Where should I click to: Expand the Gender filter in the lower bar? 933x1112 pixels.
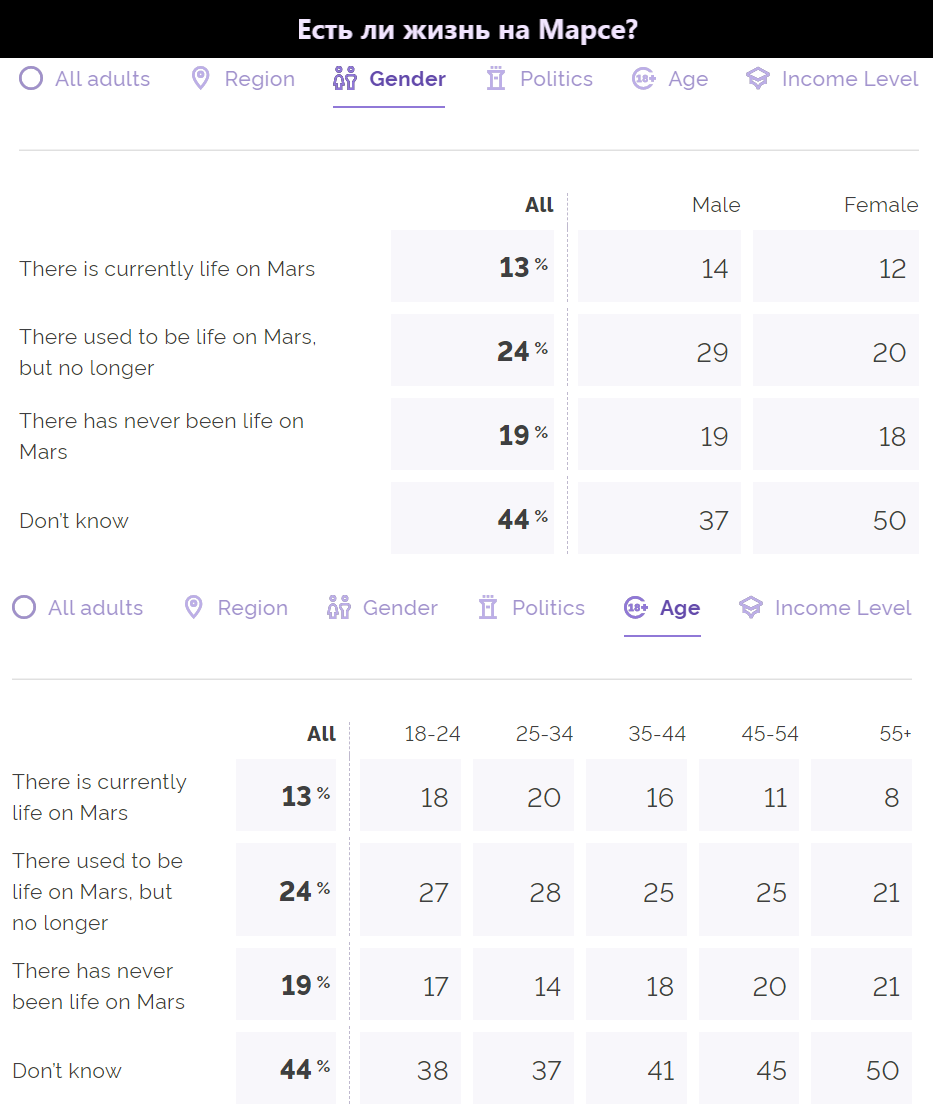pos(382,607)
